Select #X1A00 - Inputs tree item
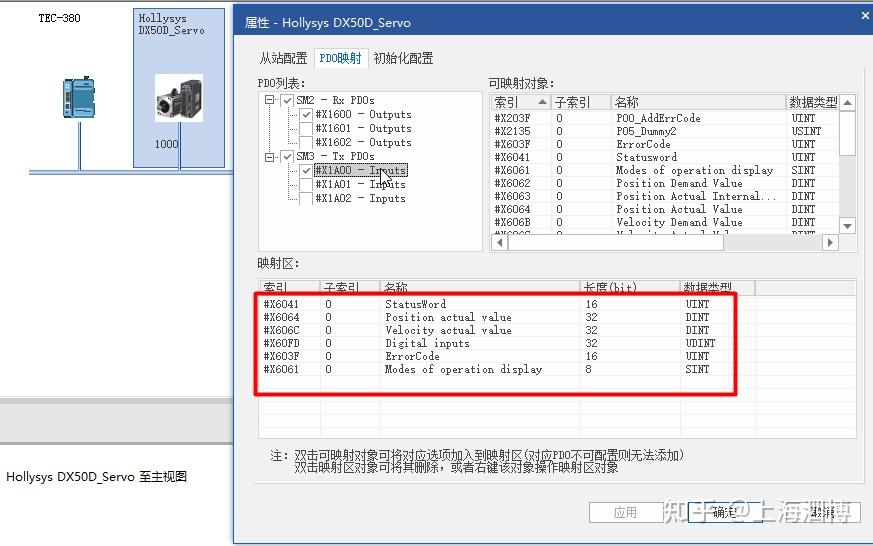This screenshot has width=873, height=546. pyautogui.click(x=361, y=170)
